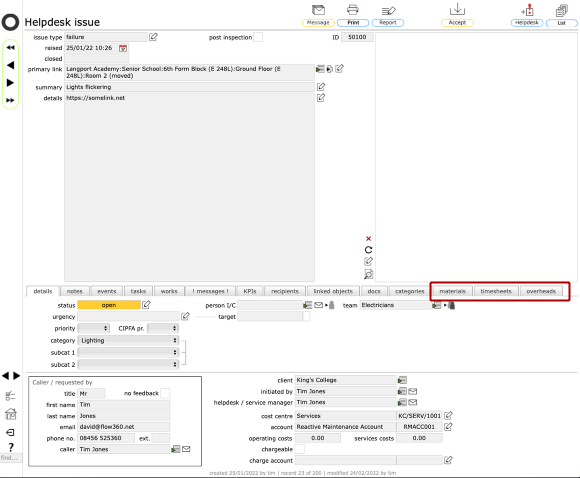Toggle the target checkbox
This screenshot has height=478, width=580.
coord(306,317)
